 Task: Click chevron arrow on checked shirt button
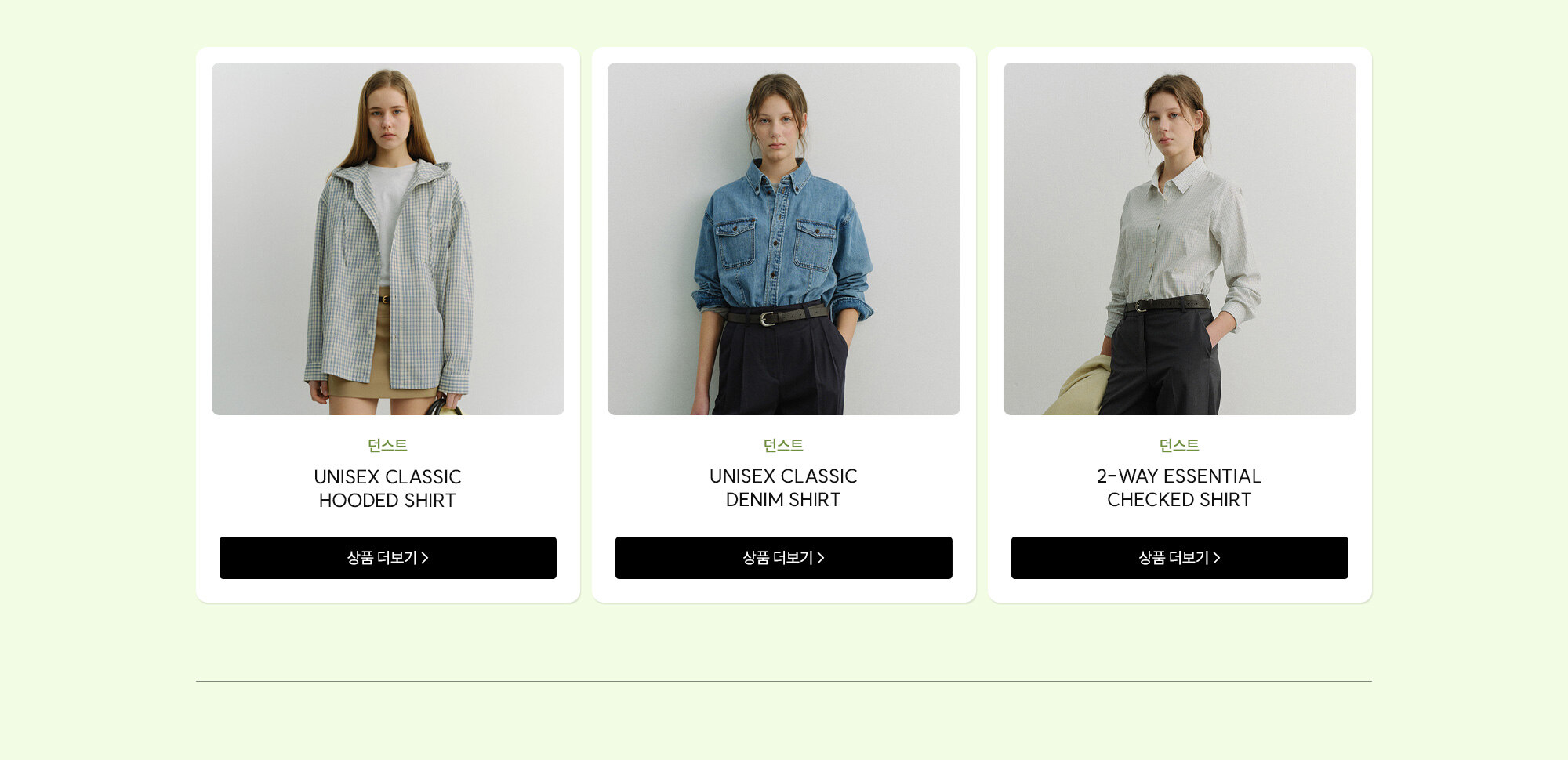1217,558
